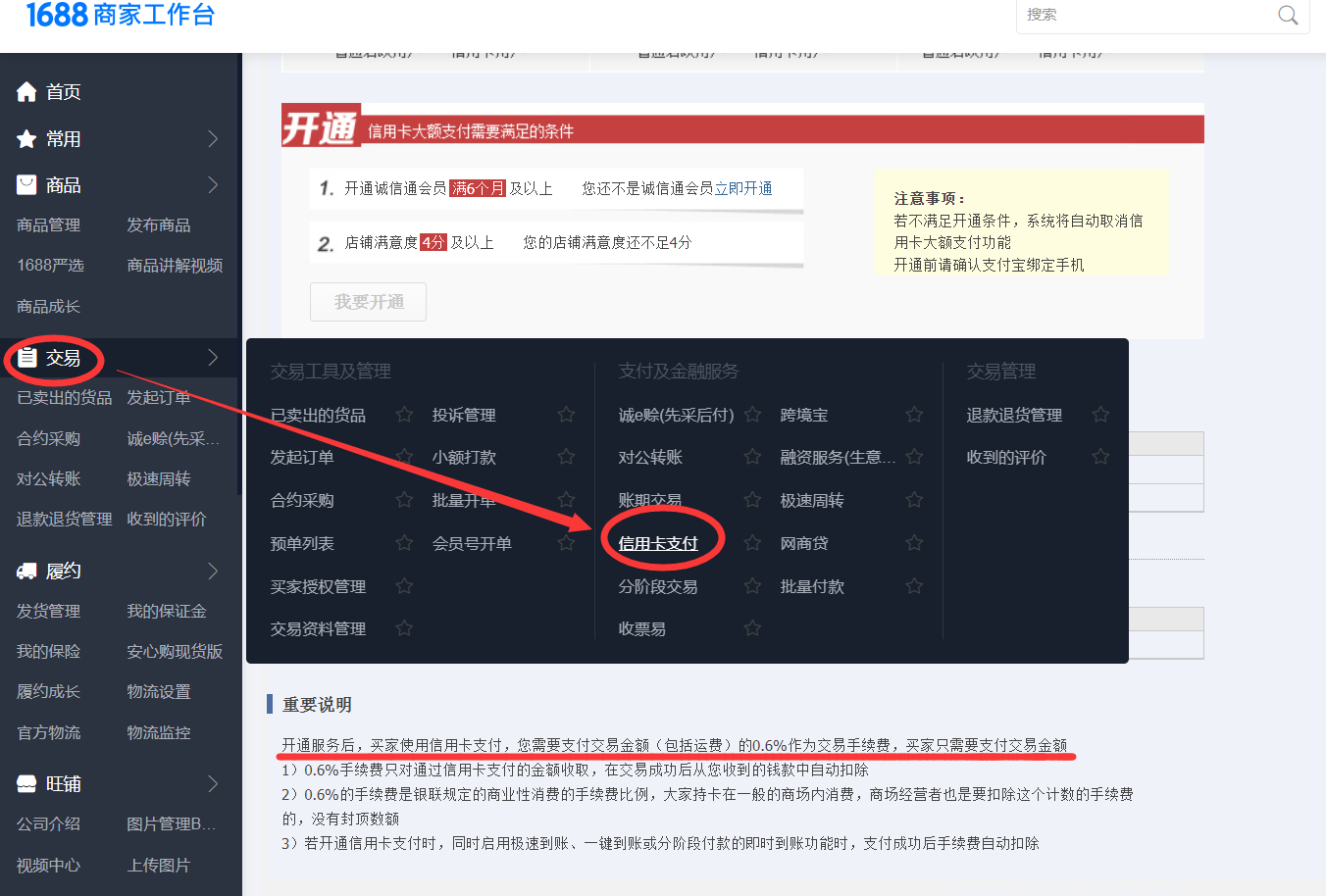Viewport: 1326px width, 896px height.
Task: Expand the 商品 section arrow
Action: click(x=213, y=185)
